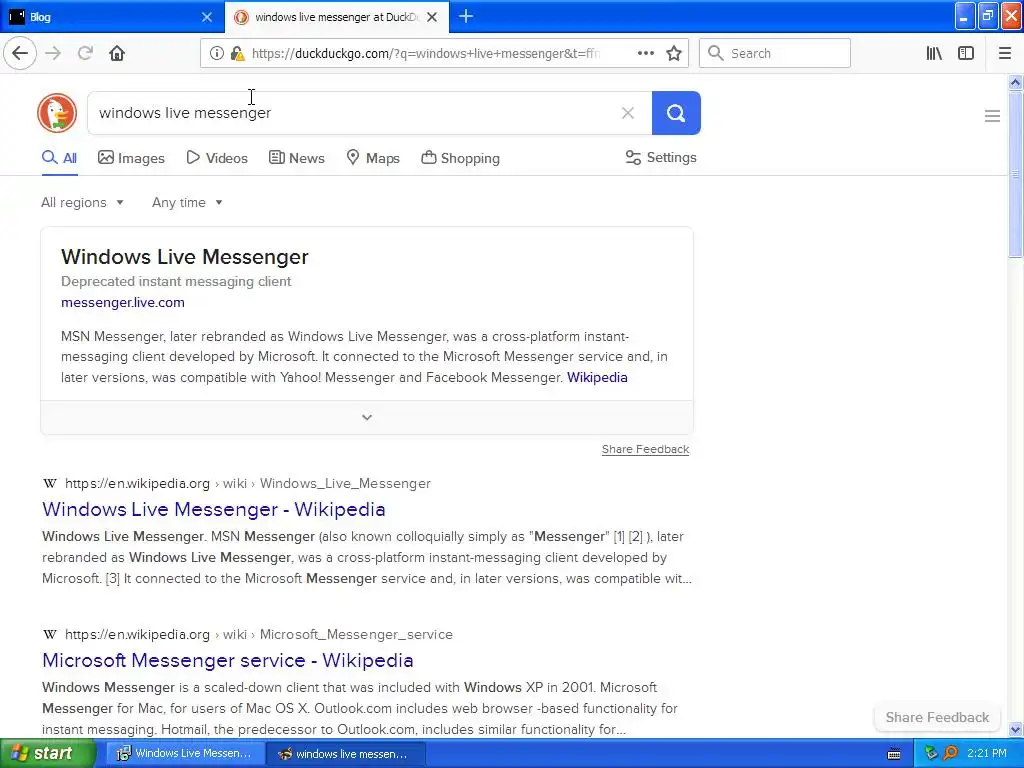Switch to Windows Live Messenger taskbar window
This screenshot has height=768, width=1024.
[x=185, y=754]
